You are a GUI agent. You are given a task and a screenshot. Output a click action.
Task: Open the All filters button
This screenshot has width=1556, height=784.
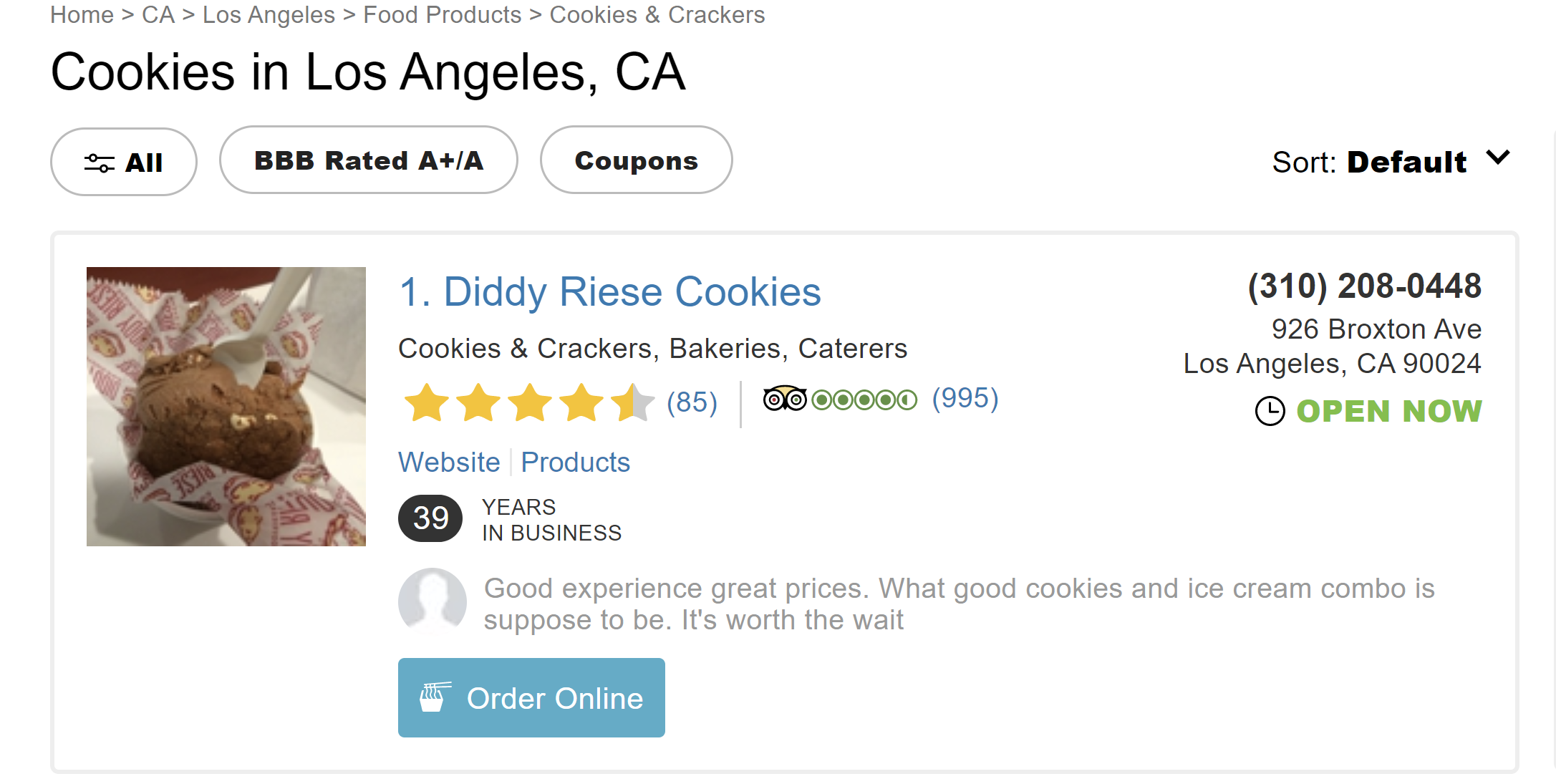pos(124,163)
